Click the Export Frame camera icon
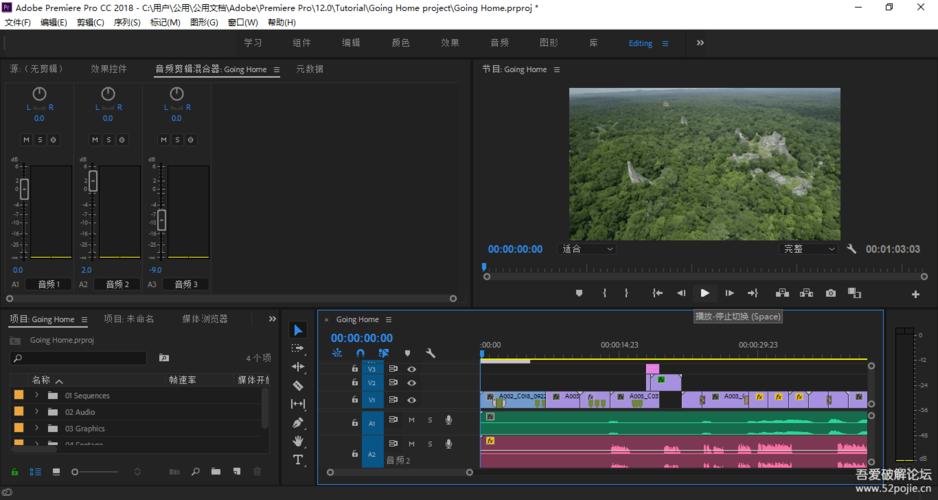The image size is (938, 500). (x=831, y=293)
